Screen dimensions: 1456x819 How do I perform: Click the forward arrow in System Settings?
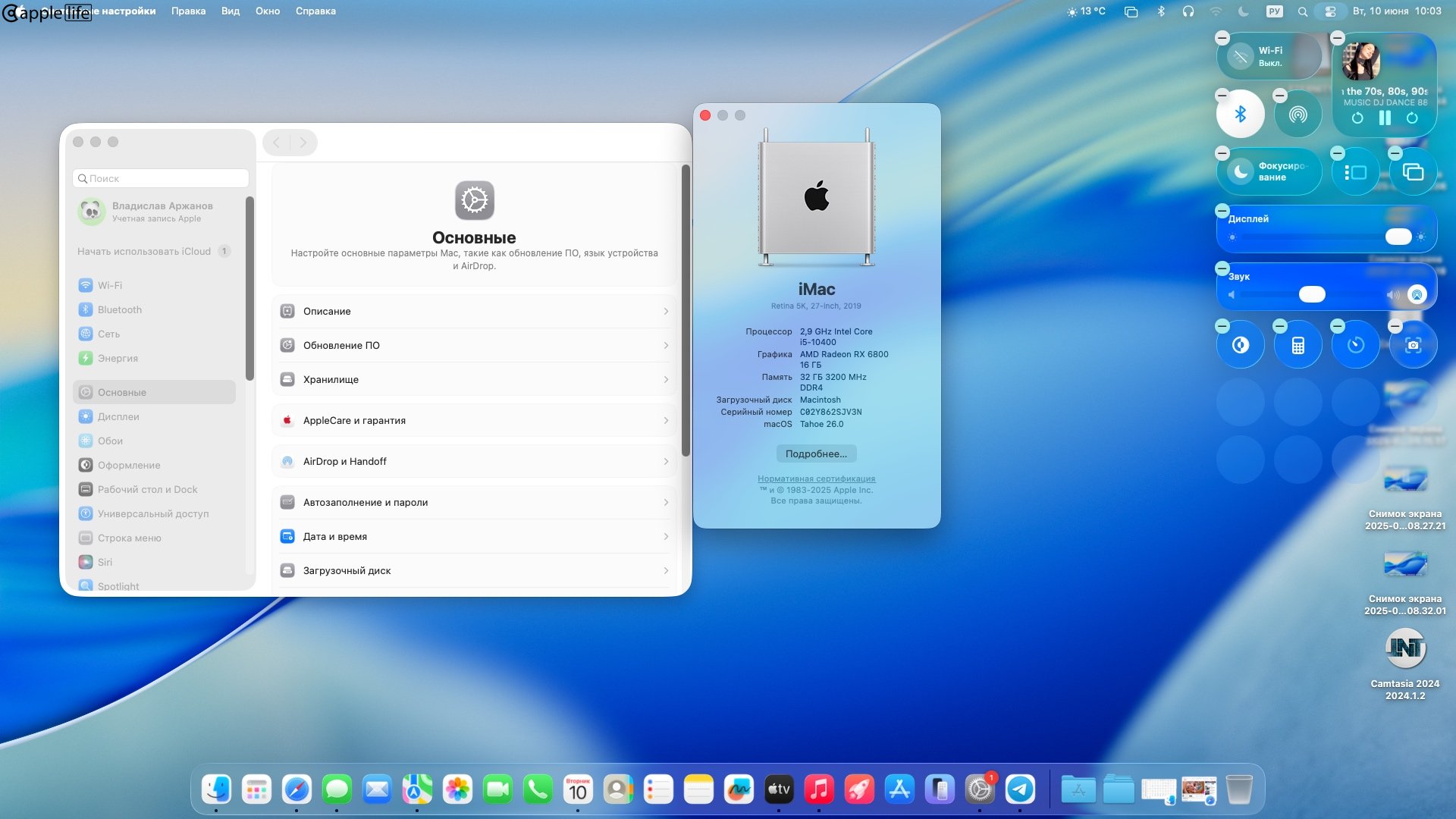click(x=303, y=143)
